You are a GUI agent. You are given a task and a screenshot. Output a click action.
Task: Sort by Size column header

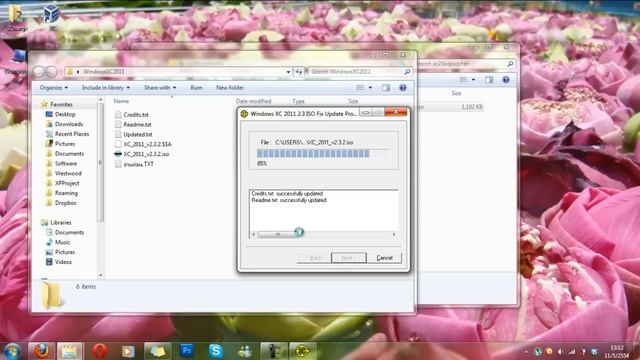[x=353, y=101]
